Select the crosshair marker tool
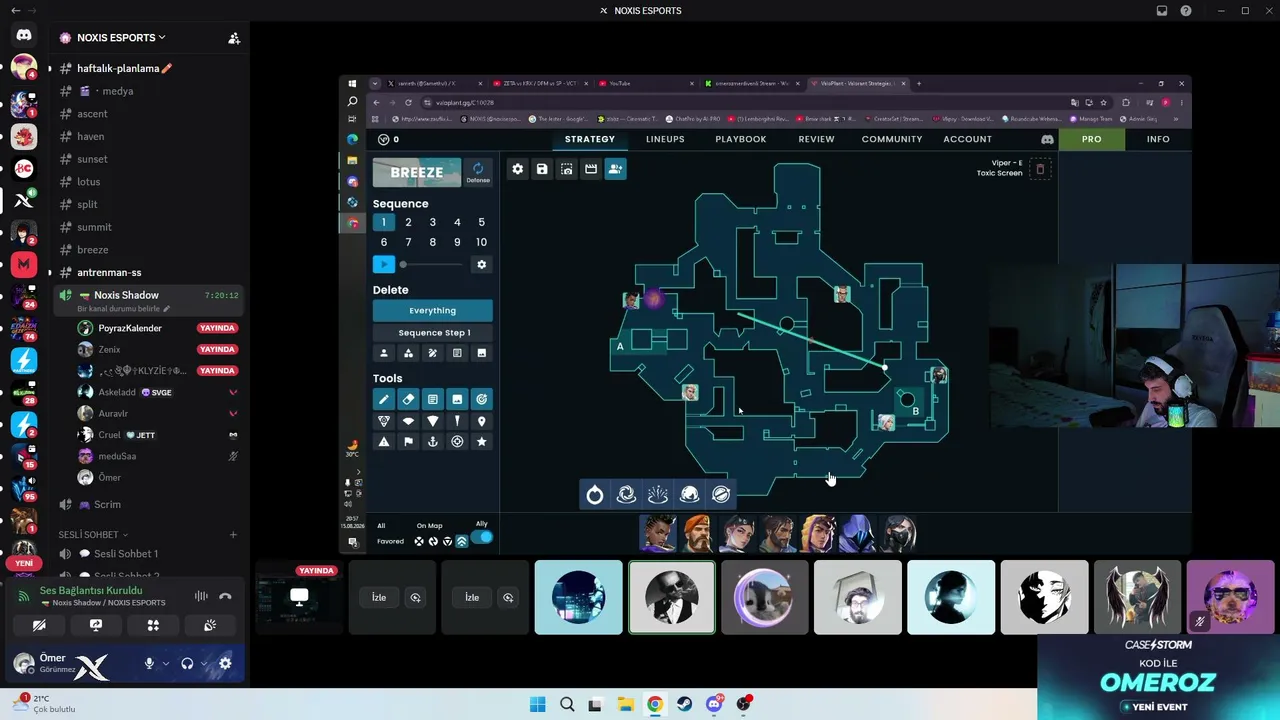This screenshot has width=1280, height=720. pyautogui.click(x=457, y=442)
